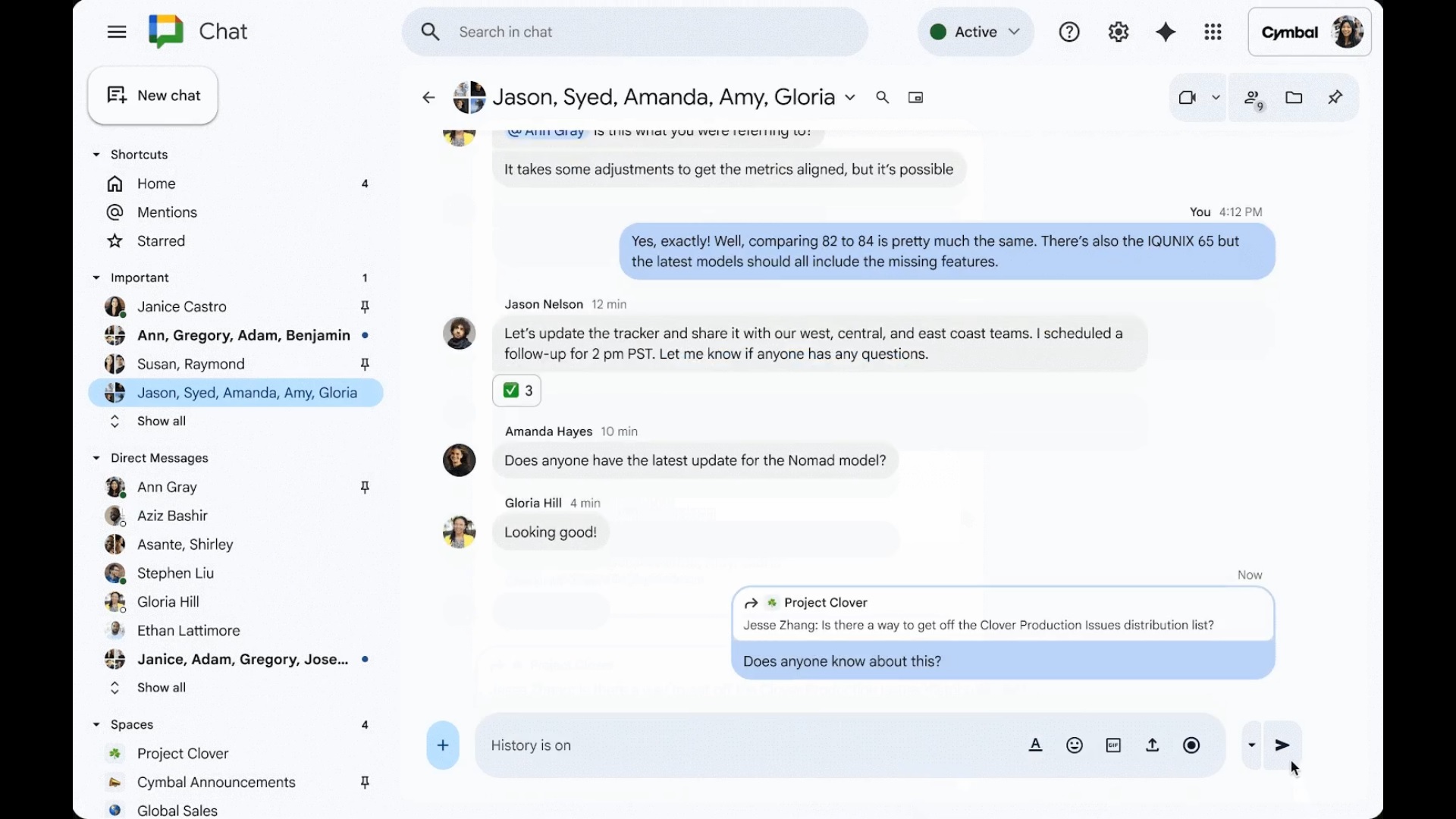Viewport: 1456px width, 819px height.
Task: Expand the conversation name dropdown arrow
Action: (x=850, y=97)
